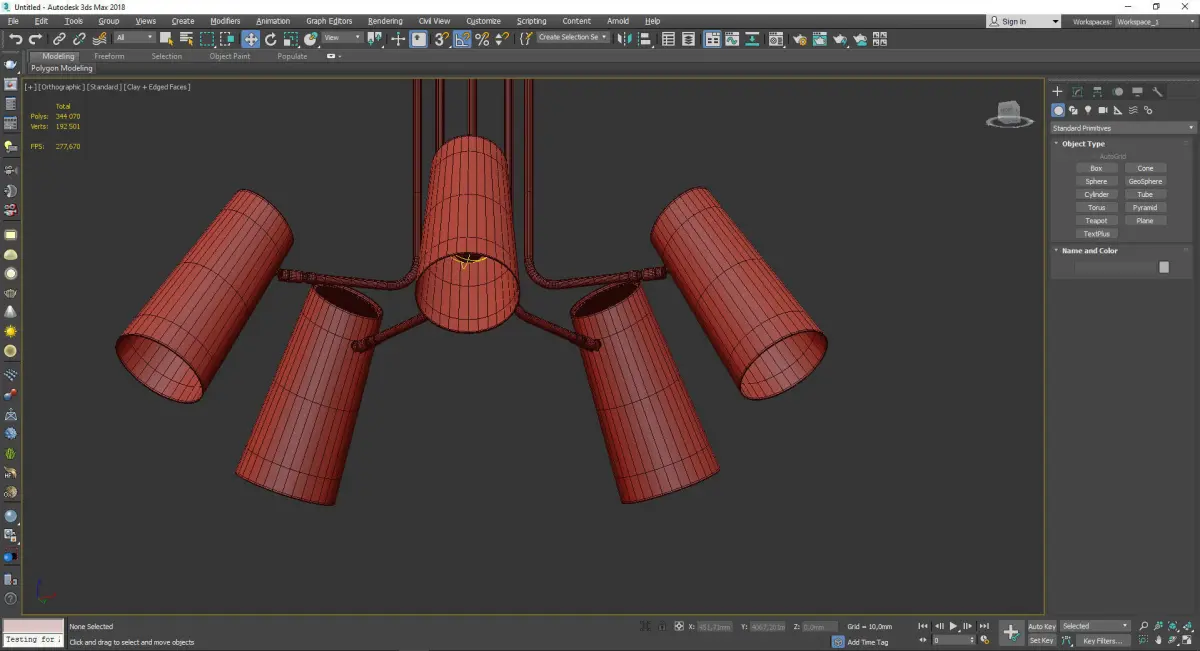Screen dimensions: 1200x651
Task: Open the Workspaces dropdown list
Action: (1152, 21)
